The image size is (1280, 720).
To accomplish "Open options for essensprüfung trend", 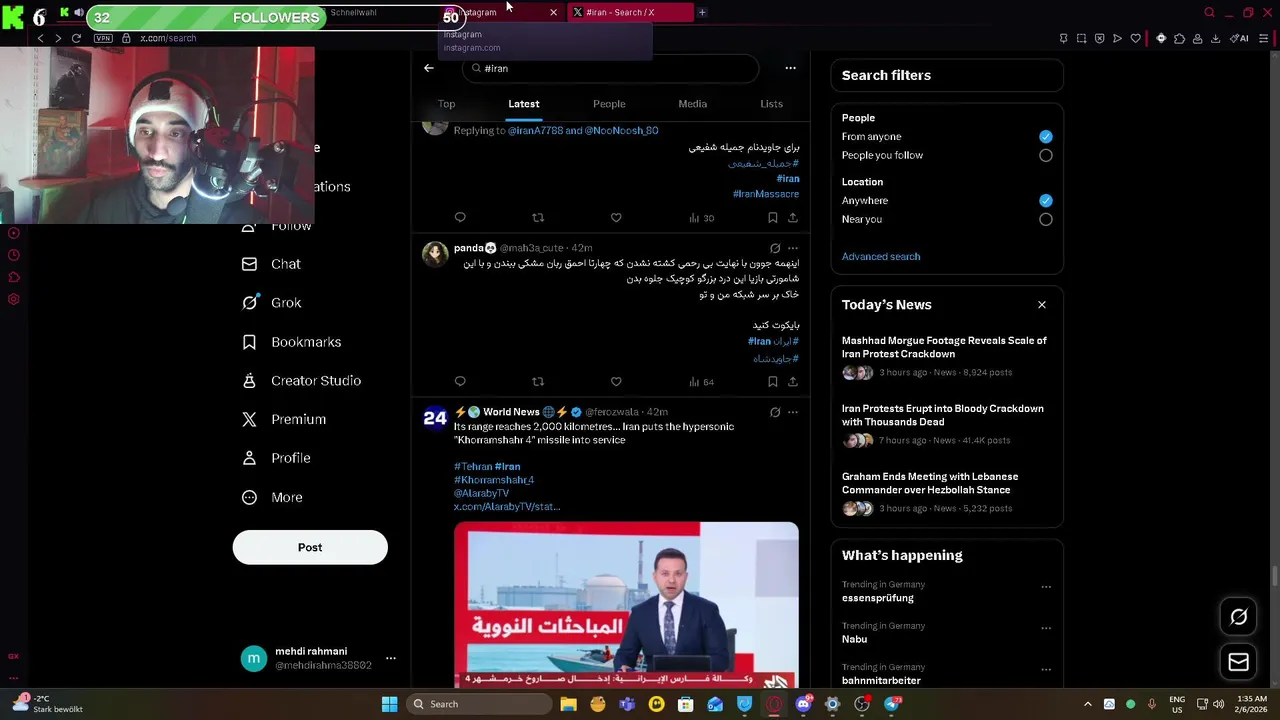I will (x=1046, y=587).
